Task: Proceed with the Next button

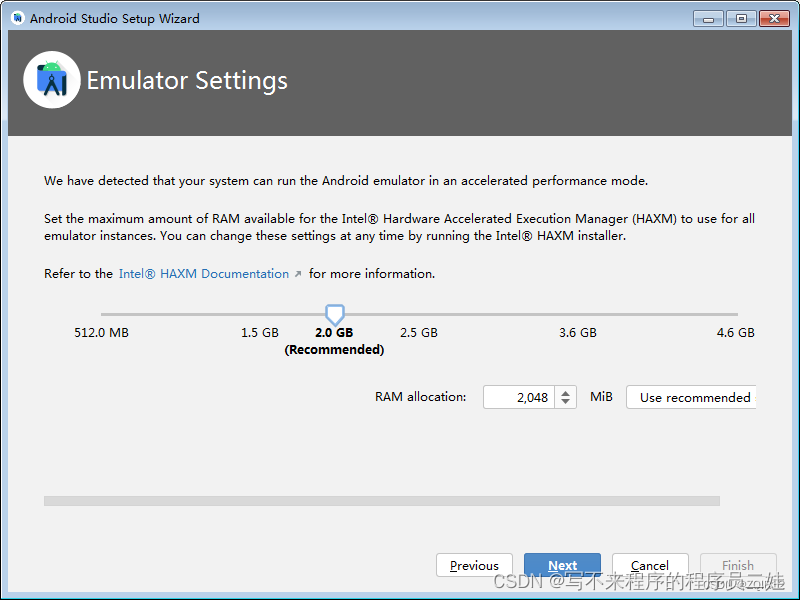Action: (562, 565)
